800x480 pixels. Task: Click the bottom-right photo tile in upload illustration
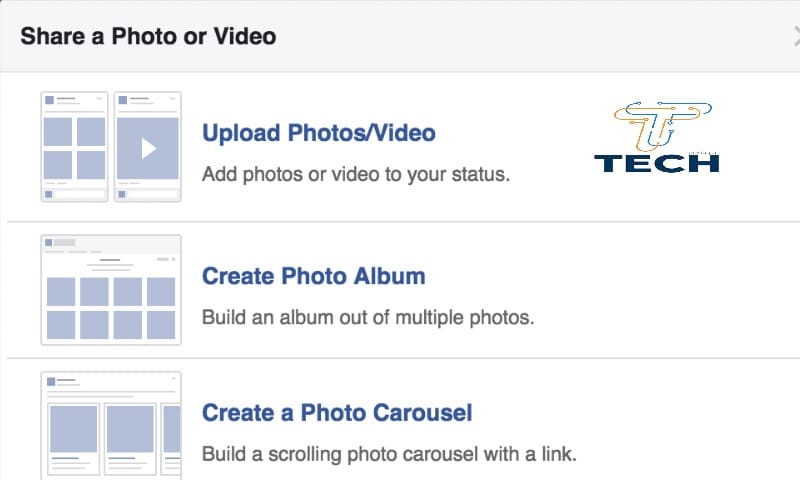(x=91, y=164)
